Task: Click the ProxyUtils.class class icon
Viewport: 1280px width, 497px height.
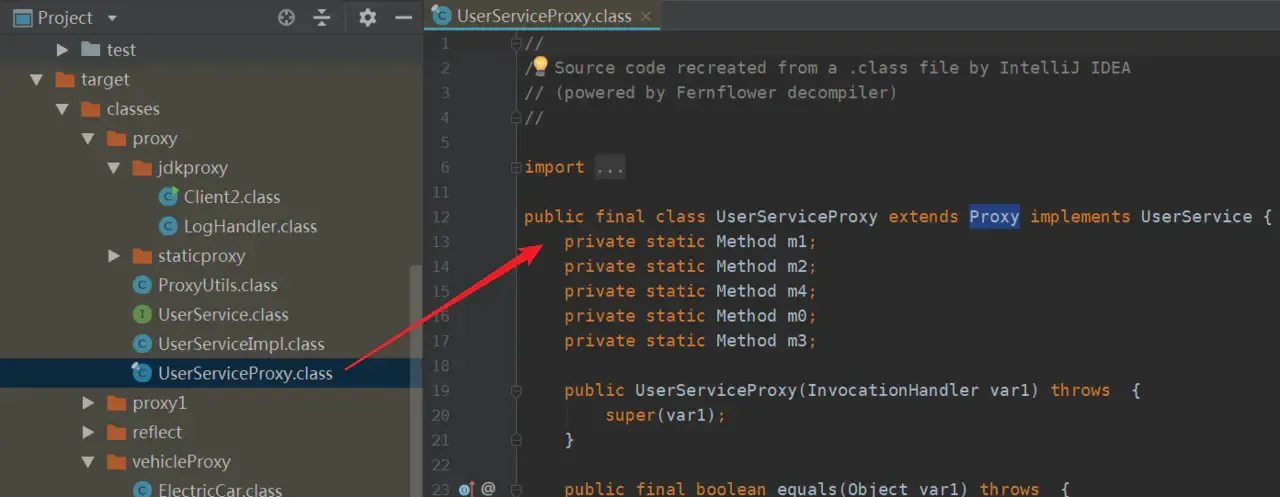Action: click(142, 285)
